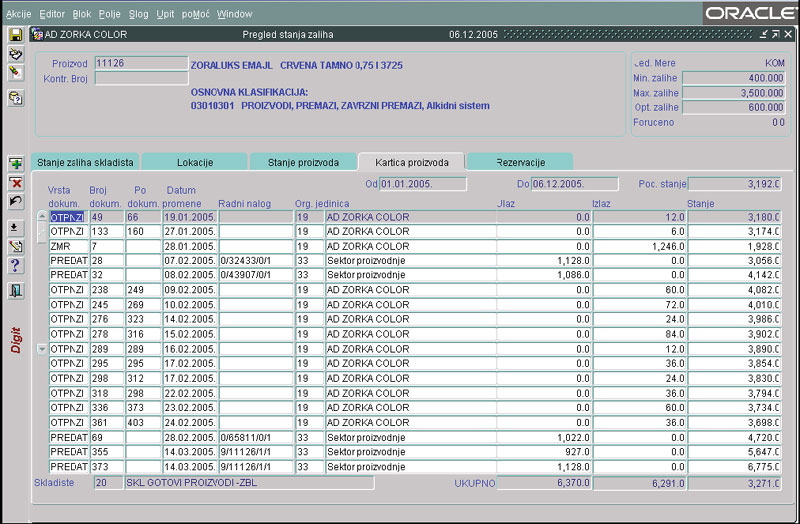Click the Ulaz cell 1,086.0
Image resolution: width=800 pixels, height=524 pixels.
(x=544, y=275)
